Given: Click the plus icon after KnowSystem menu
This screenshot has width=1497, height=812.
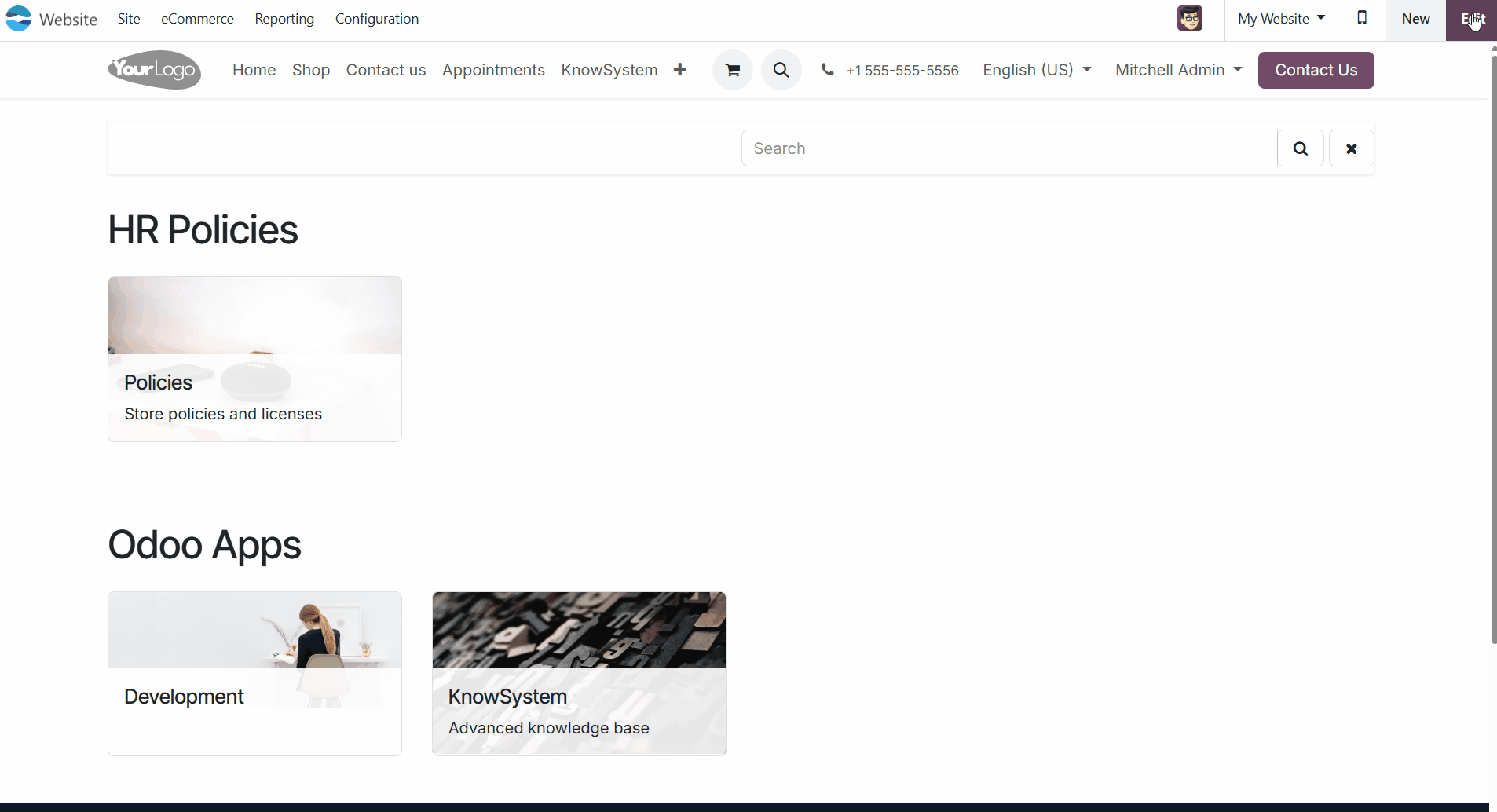Looking at the screenshot, I should tap(680, 70).
